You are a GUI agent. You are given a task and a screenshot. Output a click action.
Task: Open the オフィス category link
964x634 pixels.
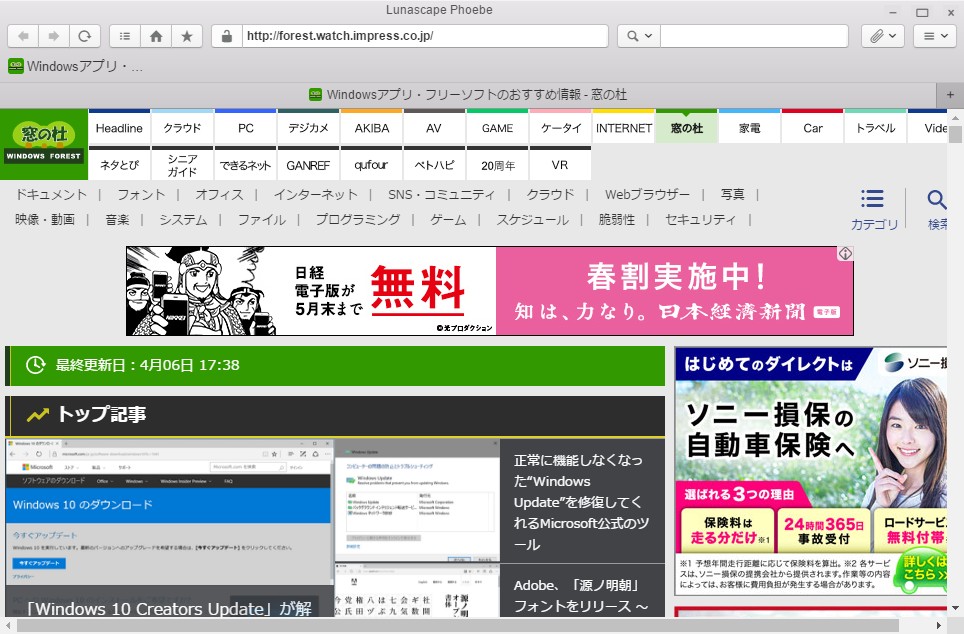click(x=219, y=194)
